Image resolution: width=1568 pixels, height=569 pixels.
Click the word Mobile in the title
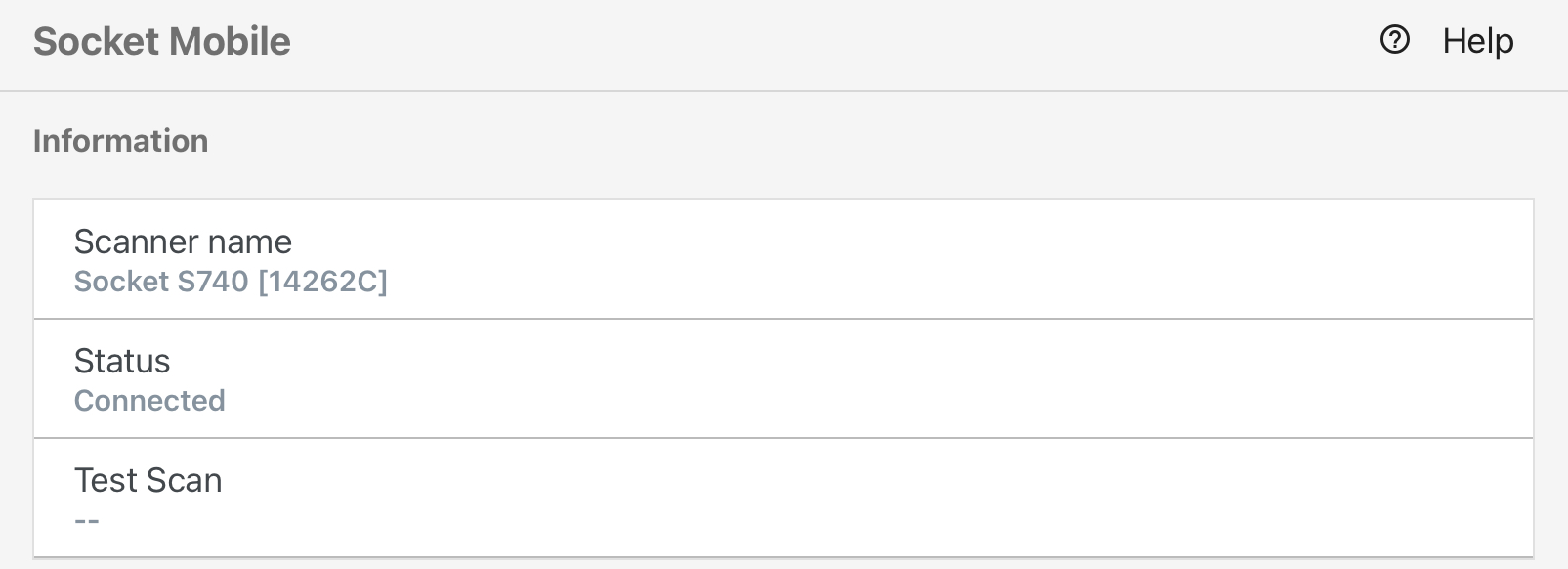point(230,41)
